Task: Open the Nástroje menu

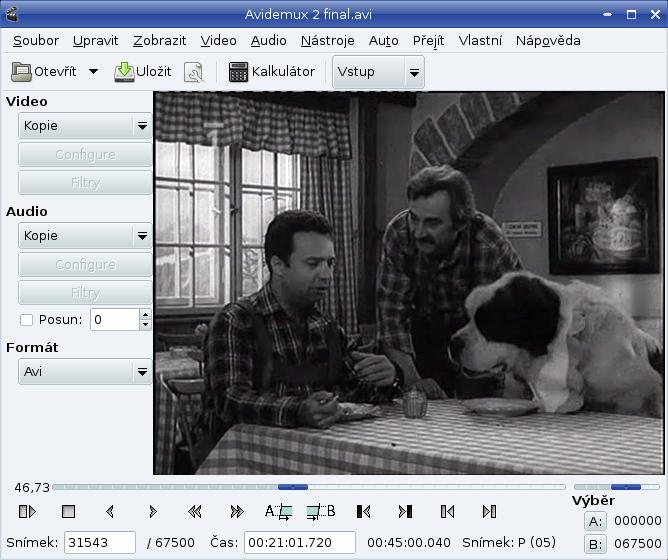Action: click(x=328, y=40)
